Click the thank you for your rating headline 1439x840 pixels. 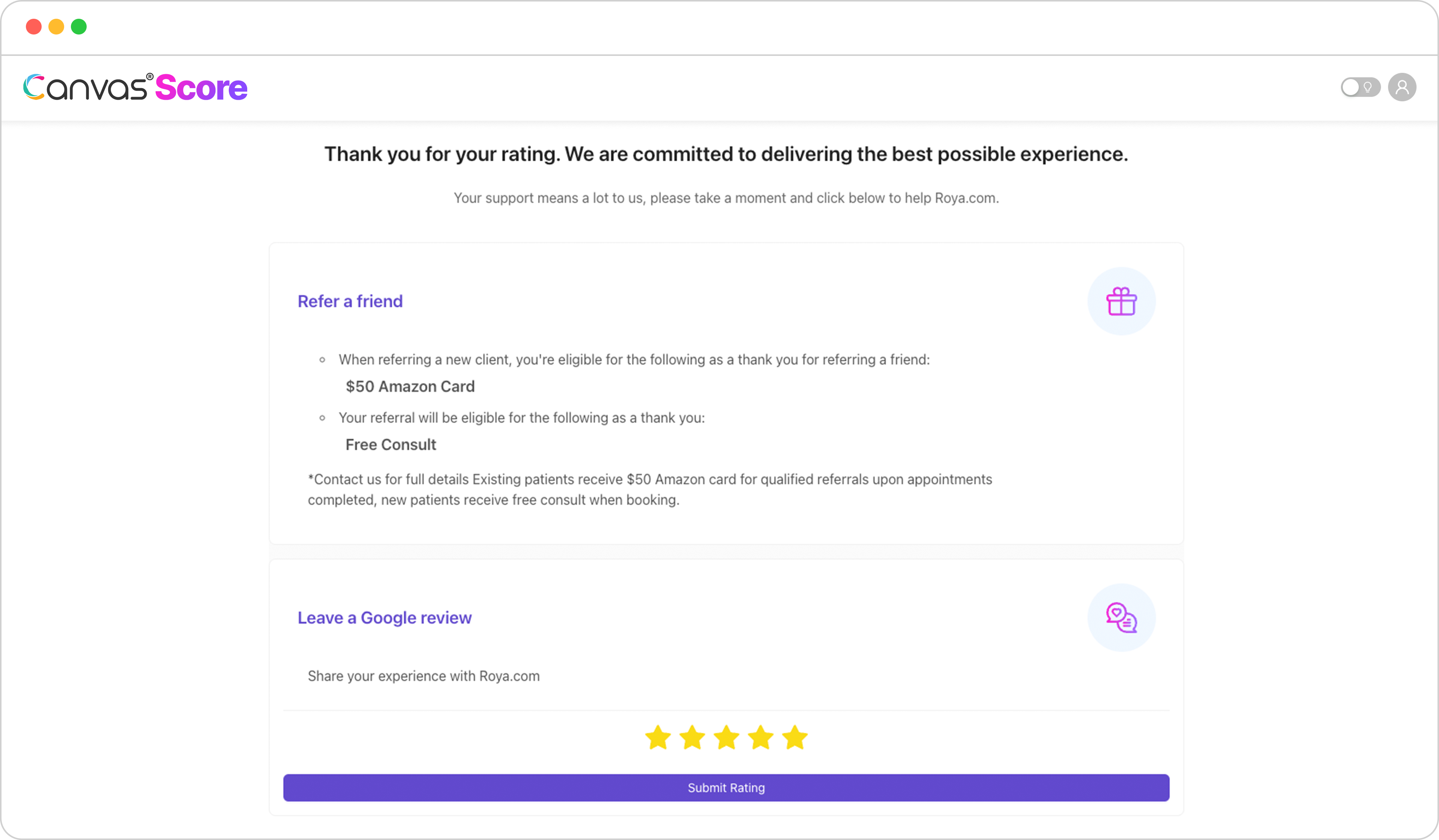tap(726, 154)
